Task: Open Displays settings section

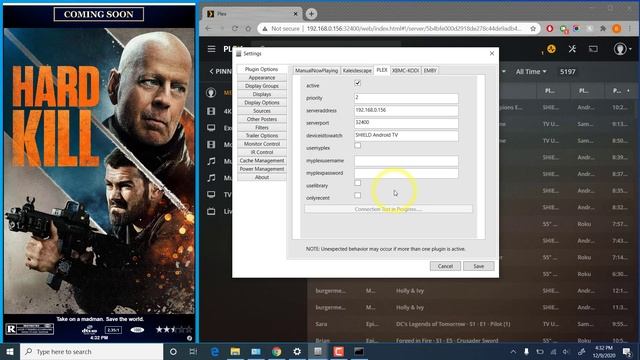Action: click(262, 94)
